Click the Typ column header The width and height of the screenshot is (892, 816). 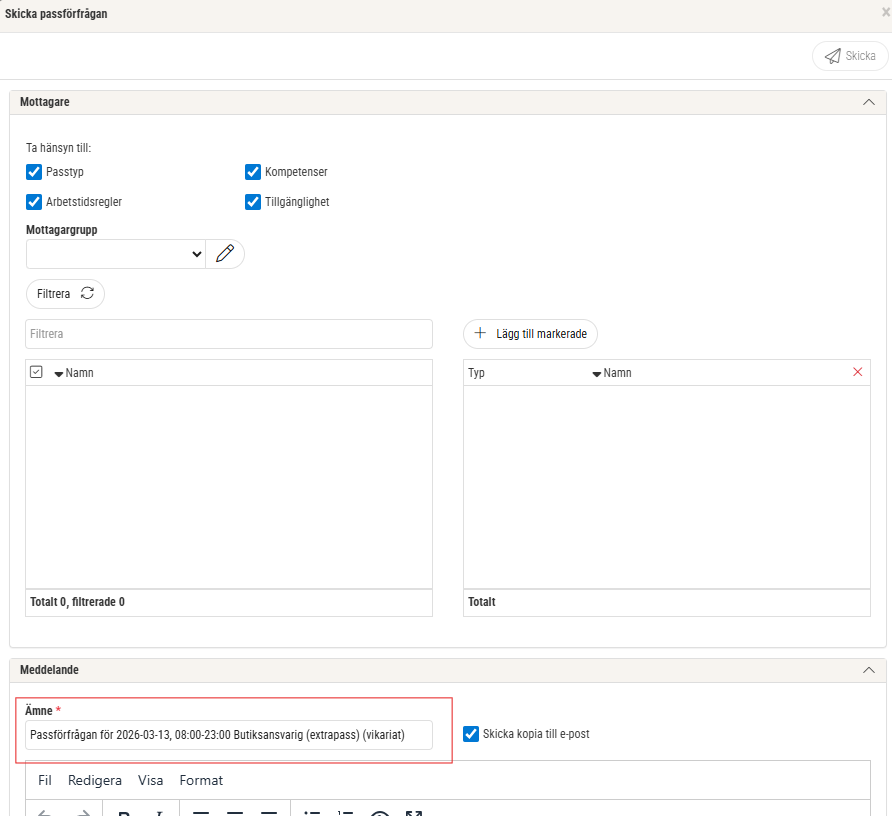tap(476, 373)
